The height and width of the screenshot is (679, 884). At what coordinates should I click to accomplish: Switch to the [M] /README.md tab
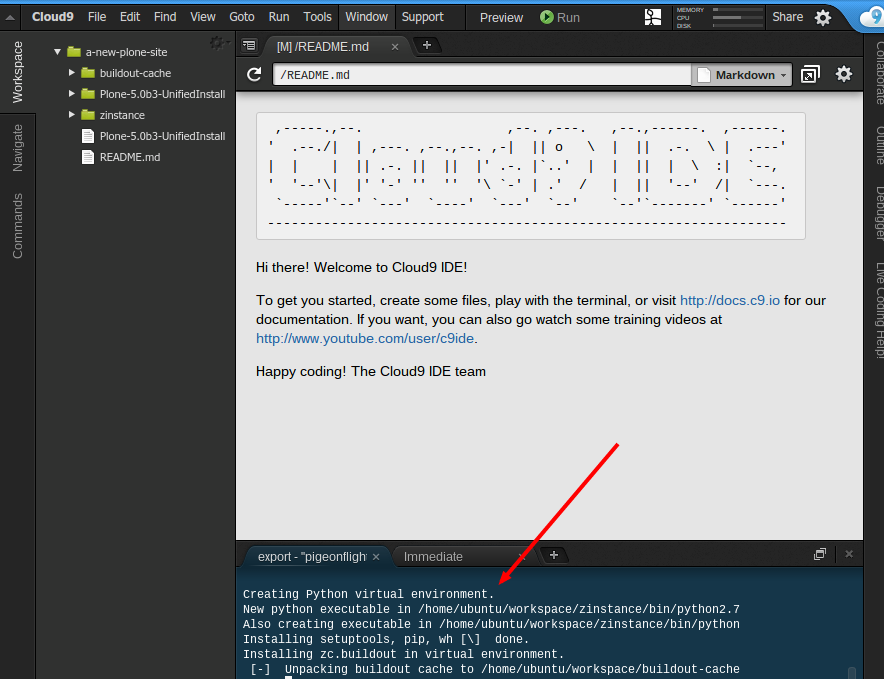pyautogui.click(x=322, y=47)
